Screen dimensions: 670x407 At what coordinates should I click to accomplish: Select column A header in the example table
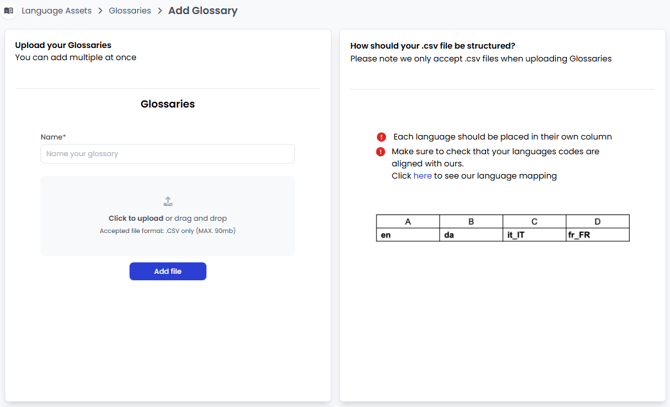click(x=408, y=222)
